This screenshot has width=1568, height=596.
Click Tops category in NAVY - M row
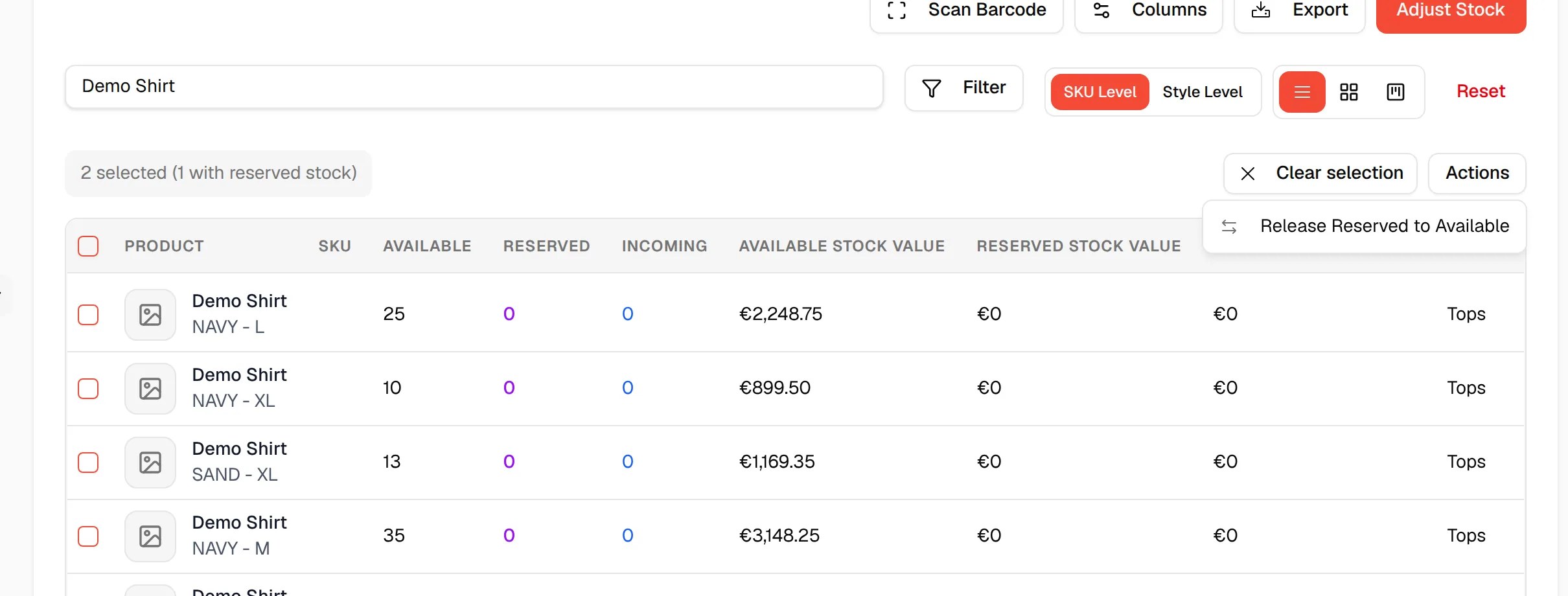[x=1466, y=536]
